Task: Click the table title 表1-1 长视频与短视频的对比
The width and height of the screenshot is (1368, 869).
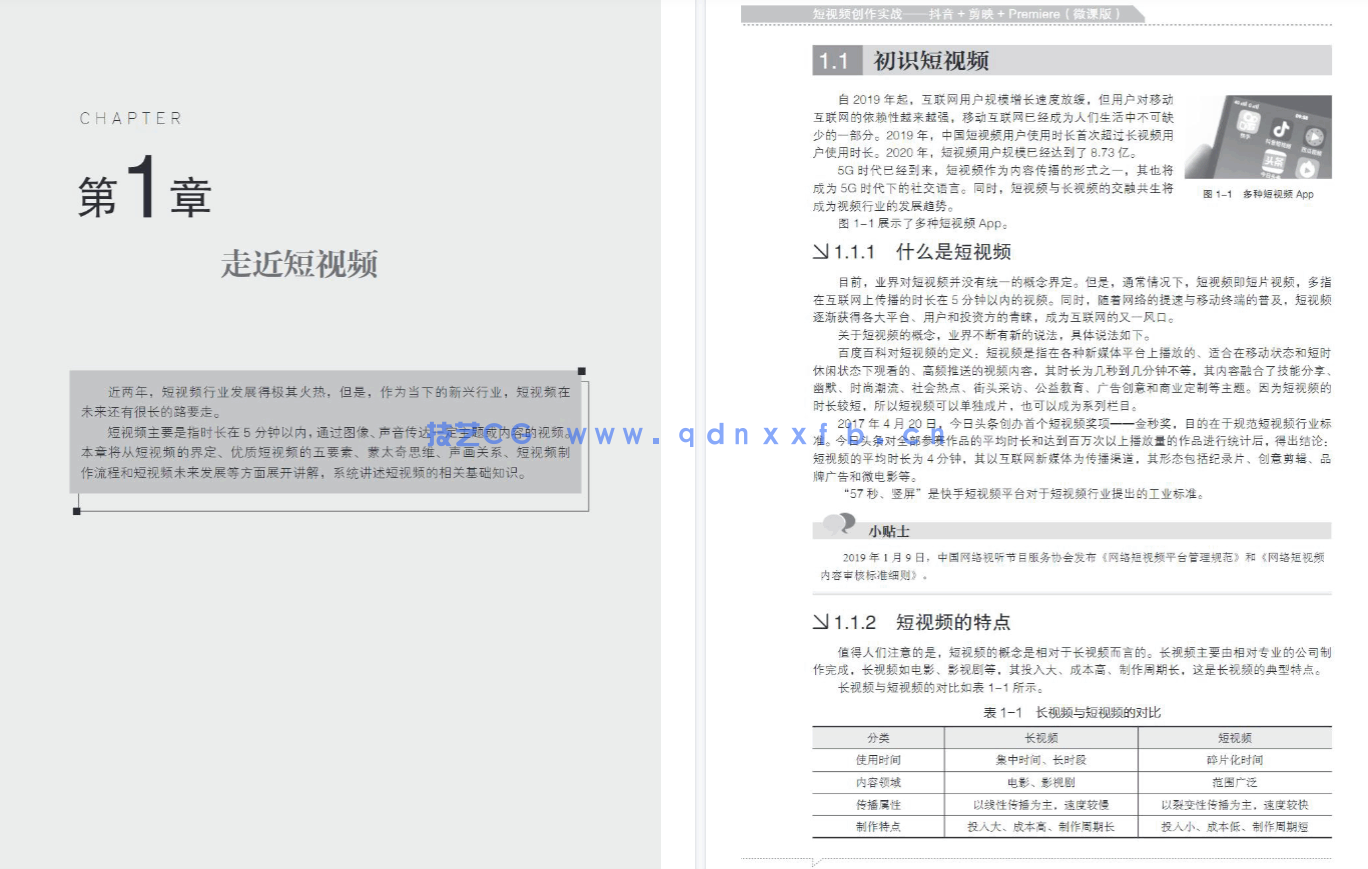Action: point(1071,712)
